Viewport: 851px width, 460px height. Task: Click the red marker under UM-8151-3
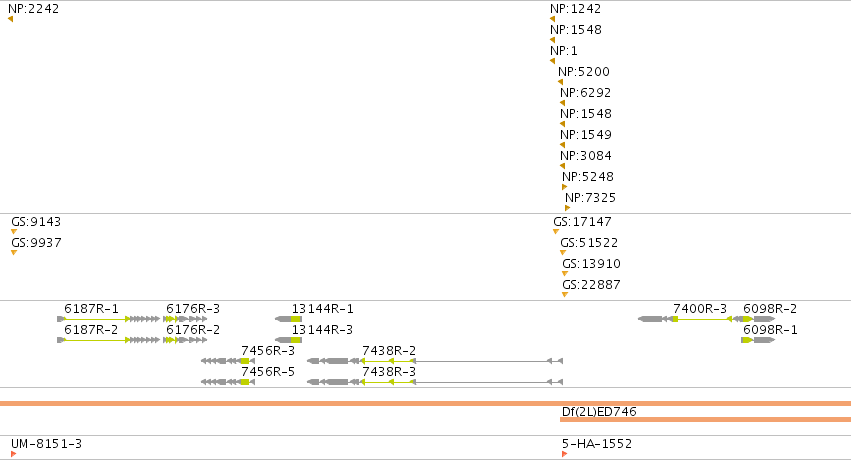click(x=14, y=454)
